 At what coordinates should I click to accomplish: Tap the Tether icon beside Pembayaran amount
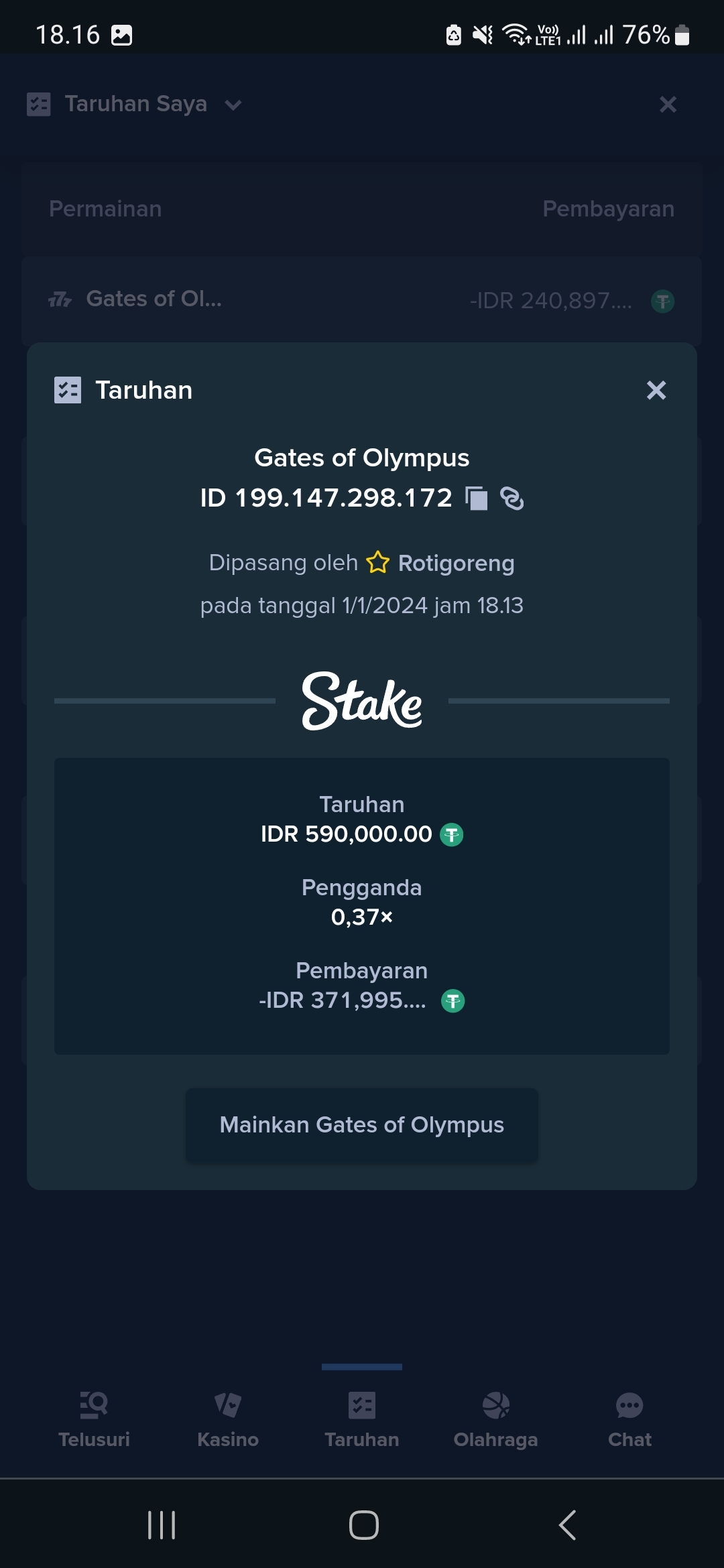pyautogui.click(x=453, y=1001)
